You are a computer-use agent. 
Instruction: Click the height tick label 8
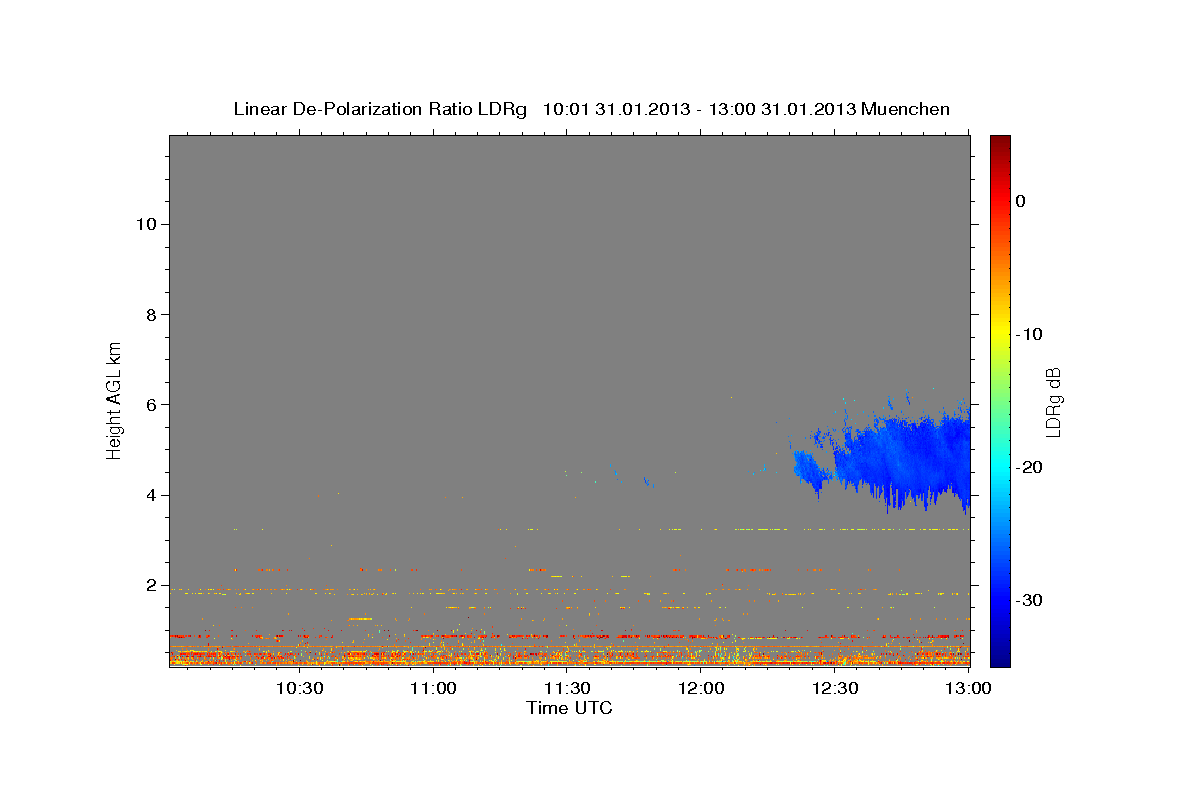pos(152,315)
